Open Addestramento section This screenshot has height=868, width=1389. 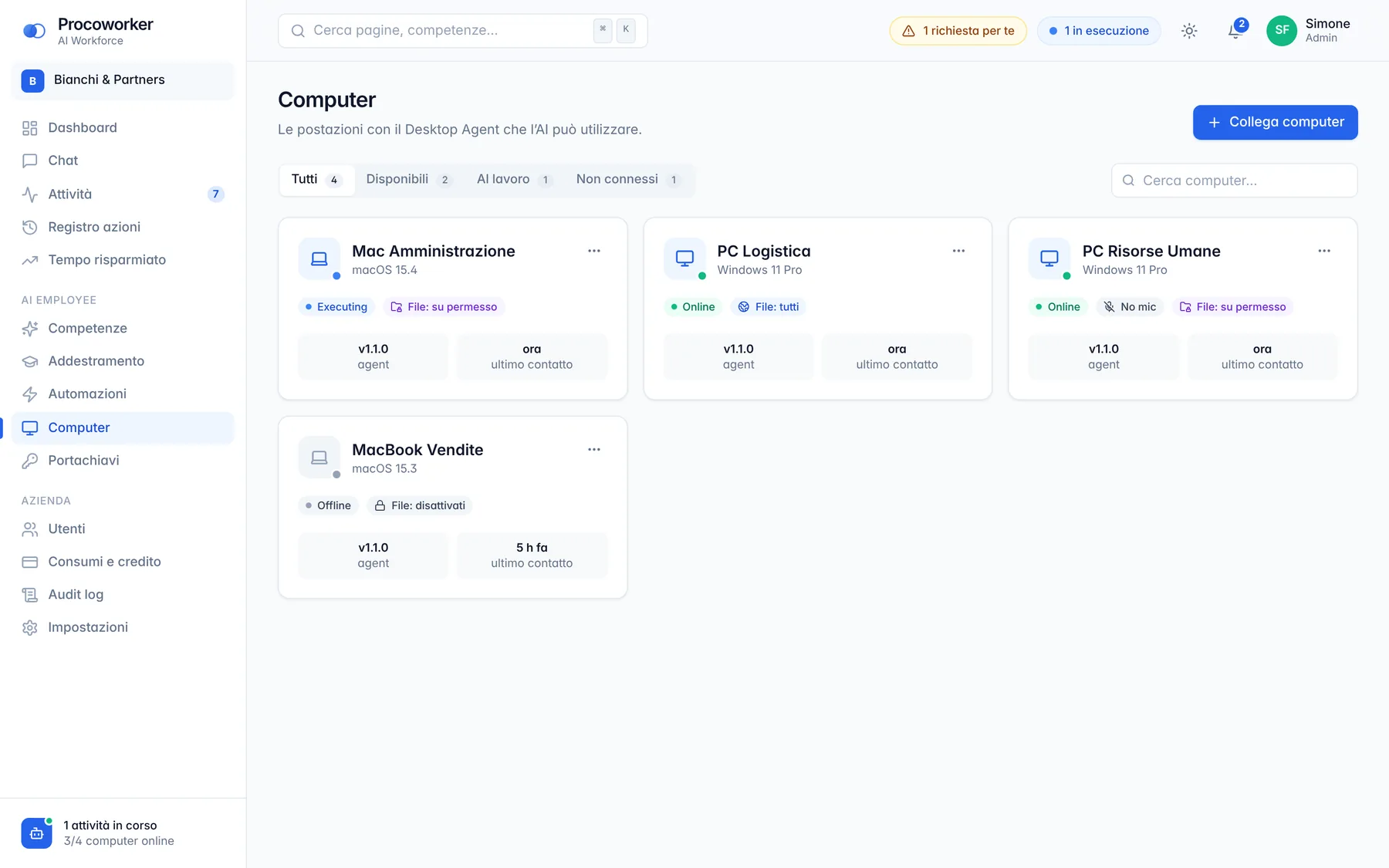[x=123, y=361]
